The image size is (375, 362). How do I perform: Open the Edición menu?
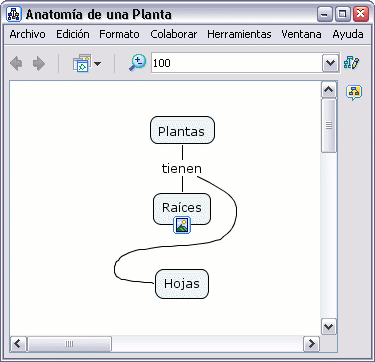click(x=73, y=34)
